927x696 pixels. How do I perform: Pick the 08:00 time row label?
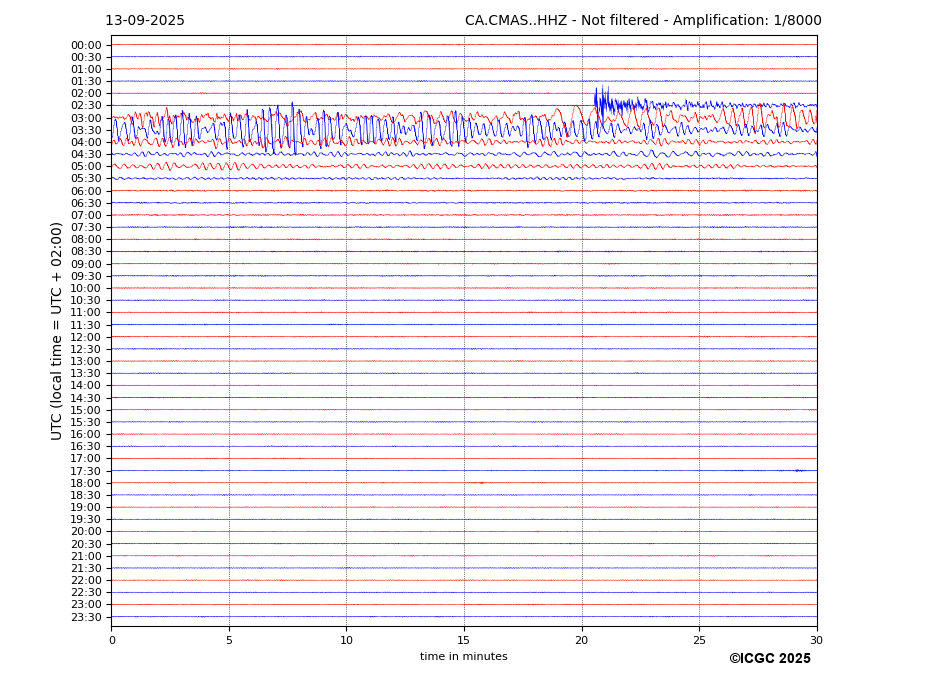86,239
